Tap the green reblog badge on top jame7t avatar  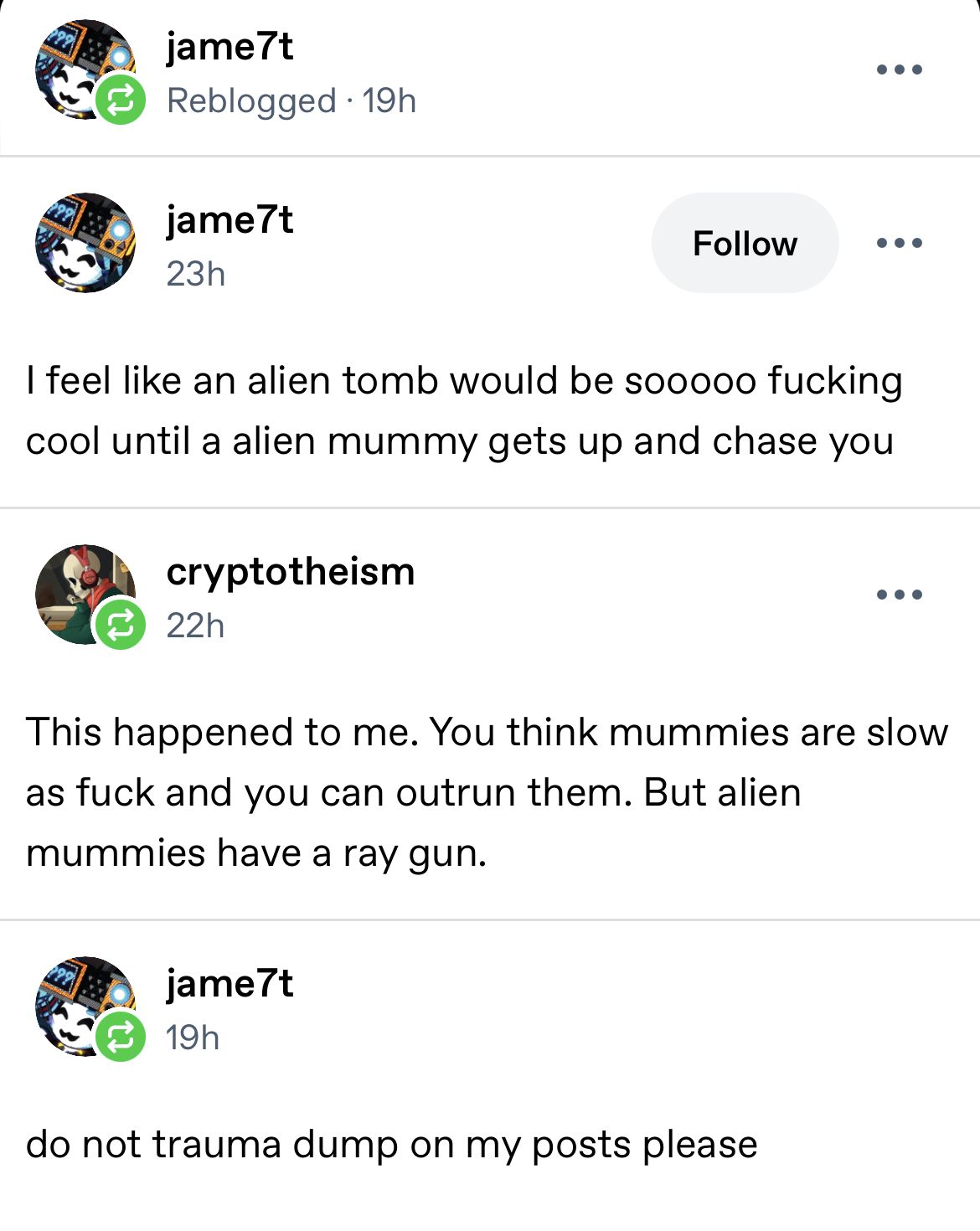121,100
